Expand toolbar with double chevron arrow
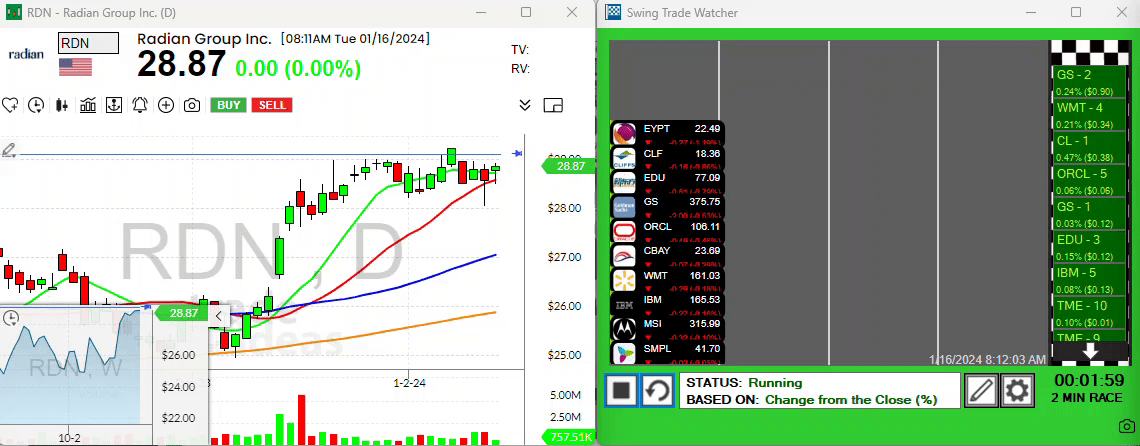 (x=525, y=105)
